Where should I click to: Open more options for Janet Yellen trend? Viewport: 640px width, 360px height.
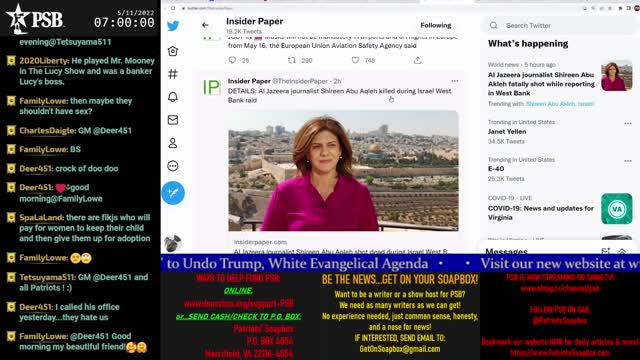point(628,123)
